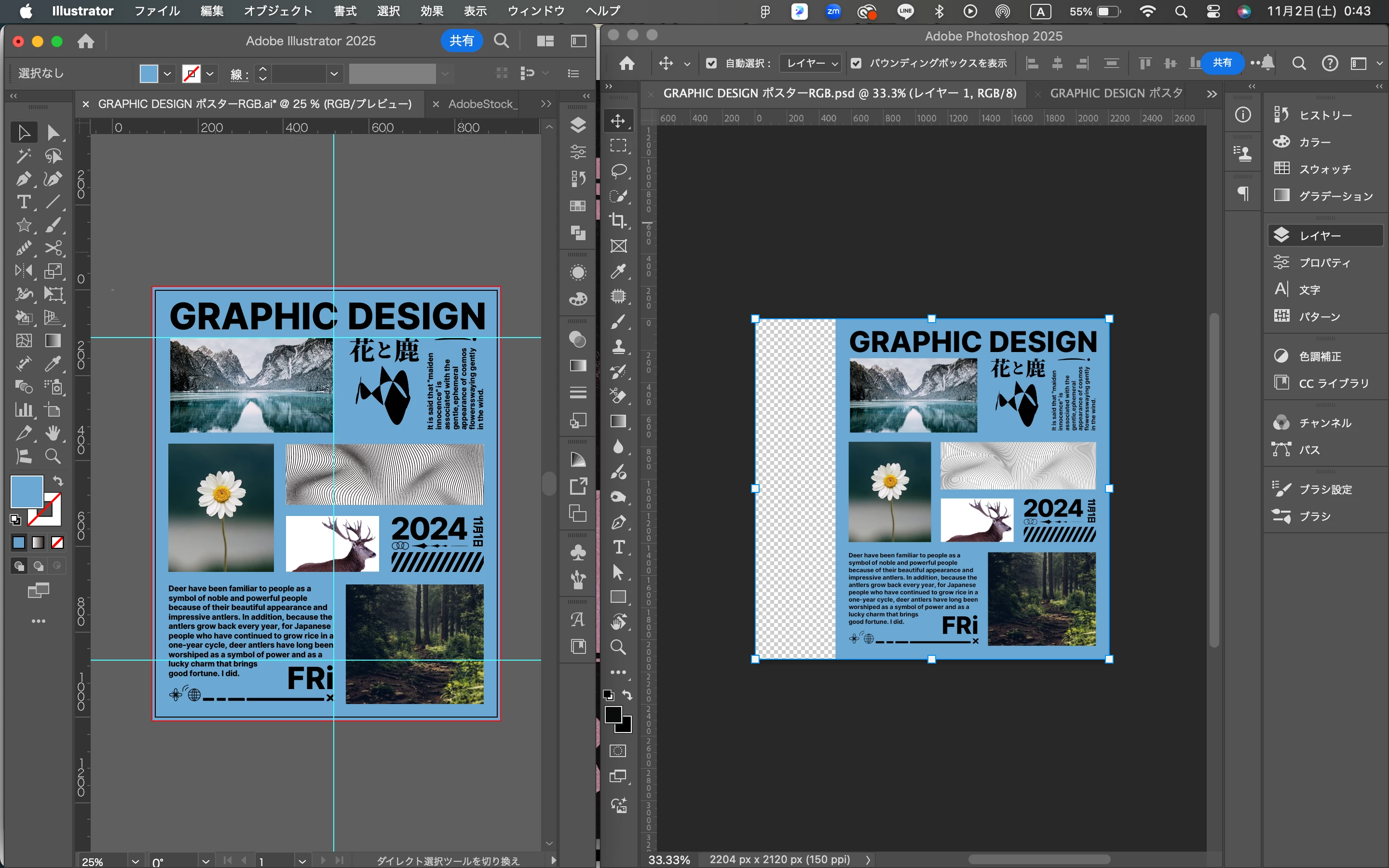Select the Illustrator Pen tool
This screenshot has width=1389, height=868.
tap(24, 178)
